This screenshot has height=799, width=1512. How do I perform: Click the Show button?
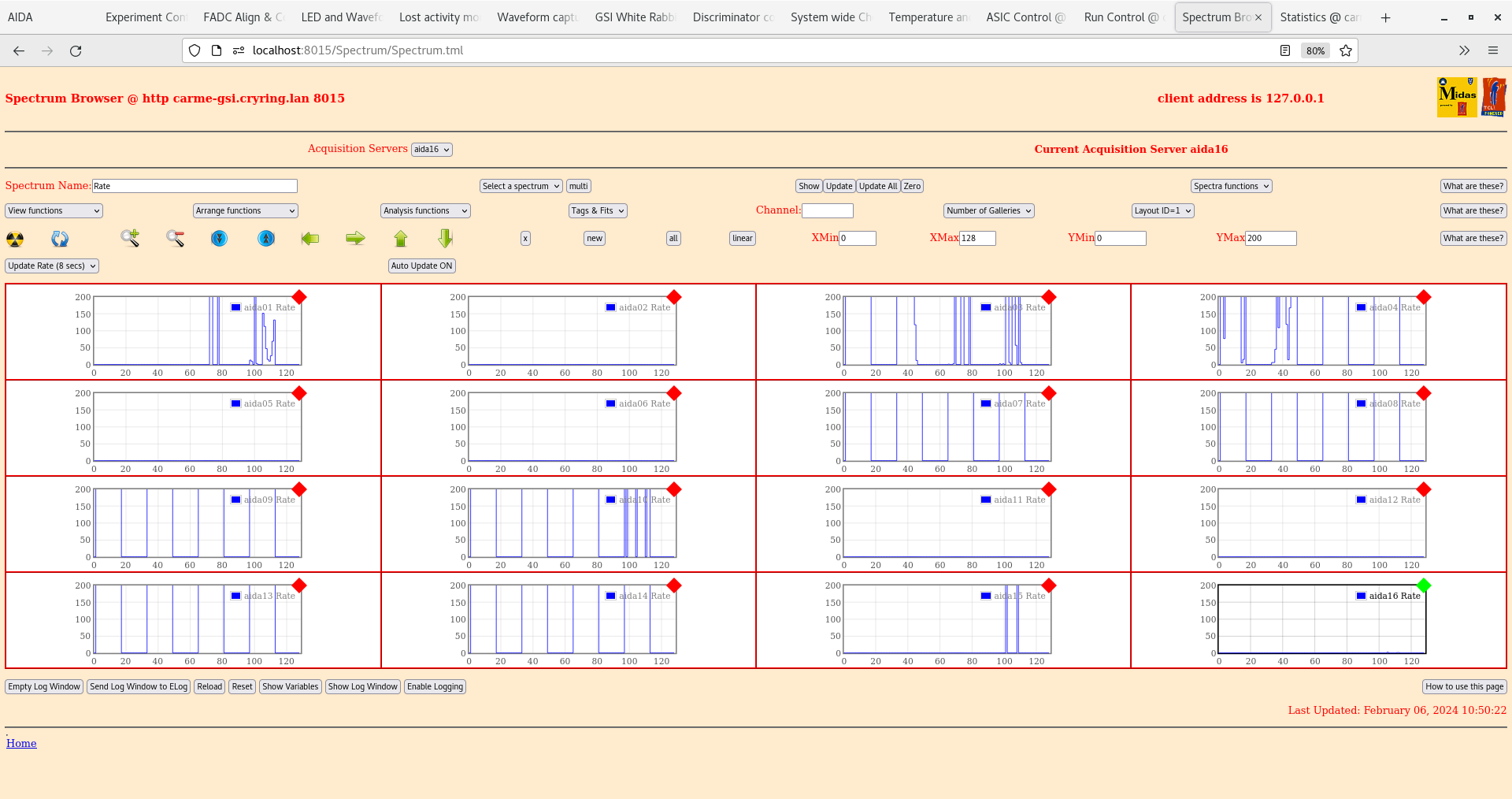809,186
